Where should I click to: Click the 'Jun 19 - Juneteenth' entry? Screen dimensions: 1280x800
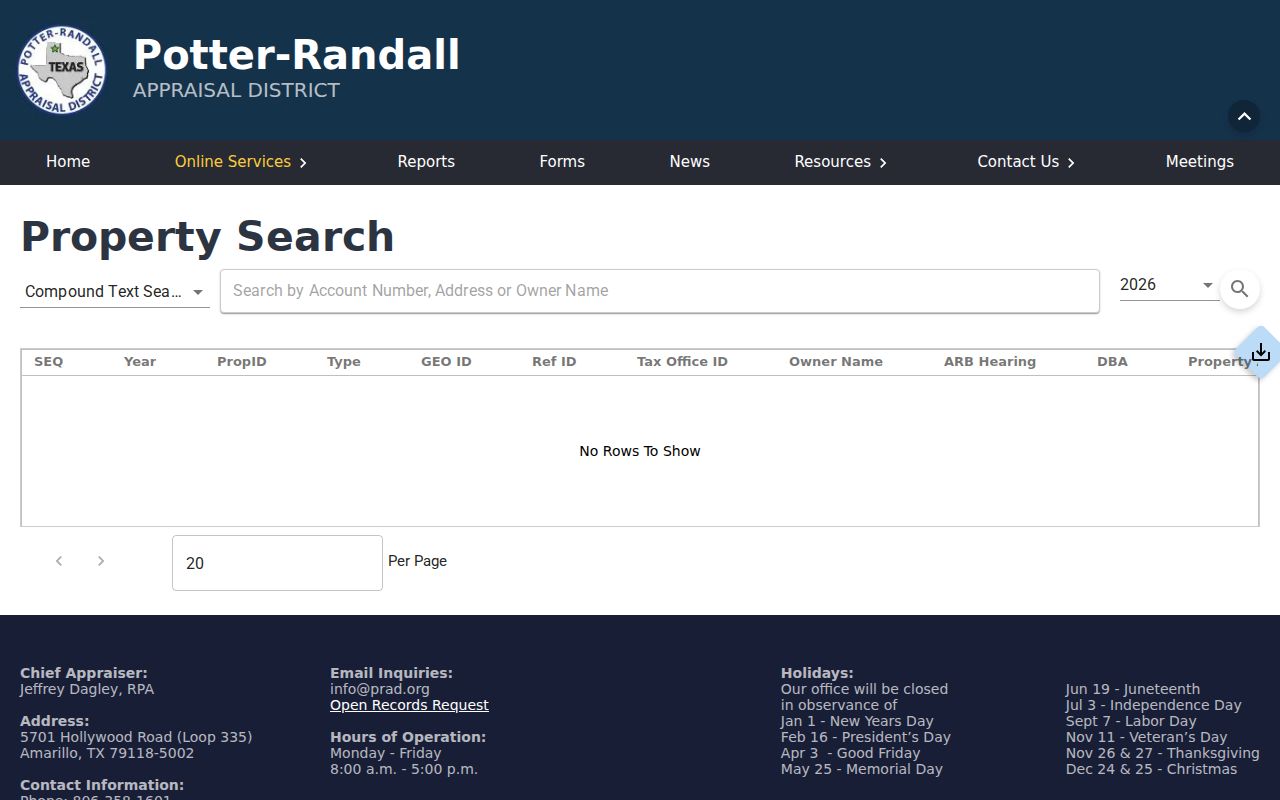click(1133, 689)
